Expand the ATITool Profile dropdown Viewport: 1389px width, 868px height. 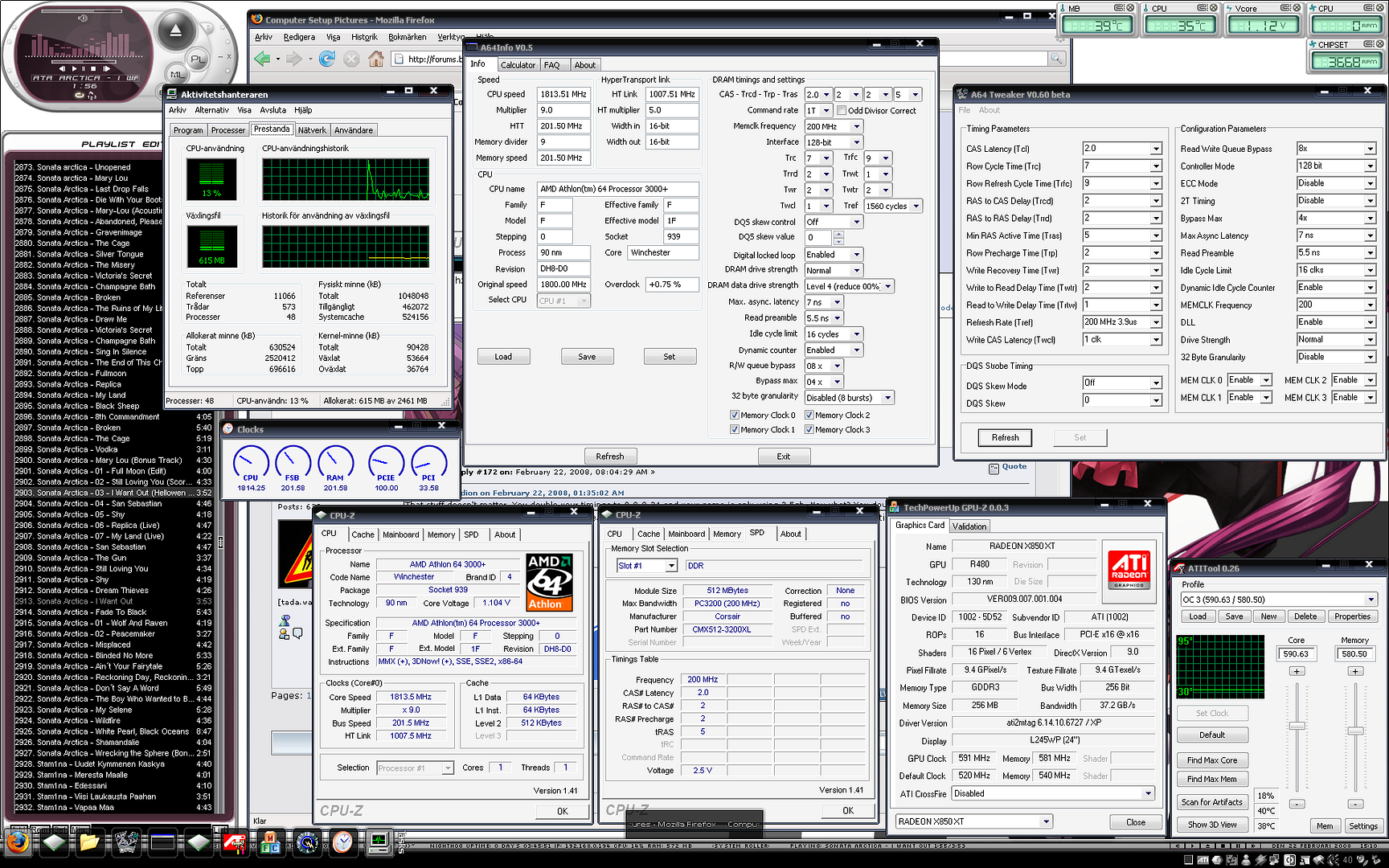point(1371,600)
